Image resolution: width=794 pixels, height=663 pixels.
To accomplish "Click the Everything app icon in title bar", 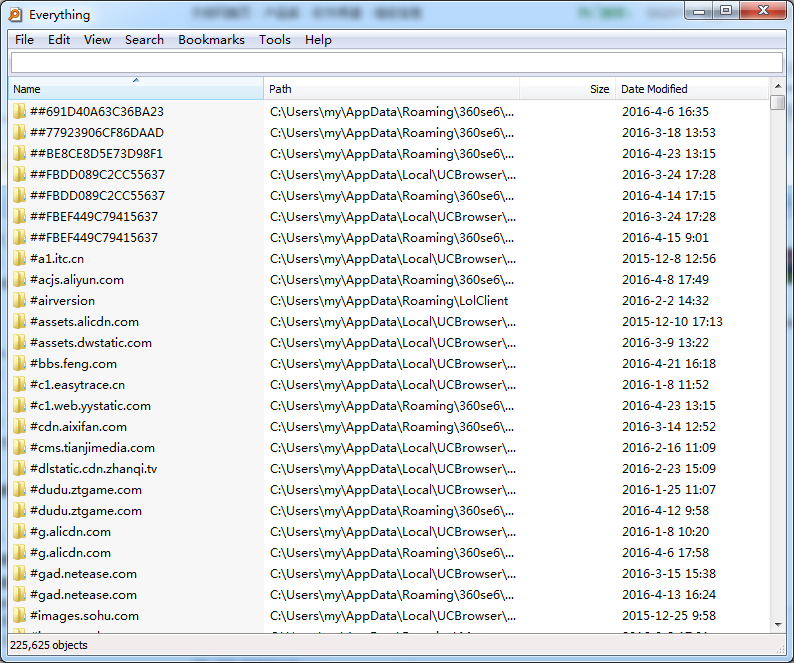I will pyautogui.click(x=15, y=15).
